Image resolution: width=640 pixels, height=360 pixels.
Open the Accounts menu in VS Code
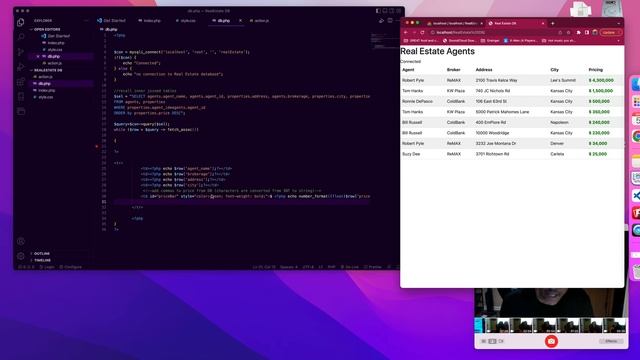[21, 241]
